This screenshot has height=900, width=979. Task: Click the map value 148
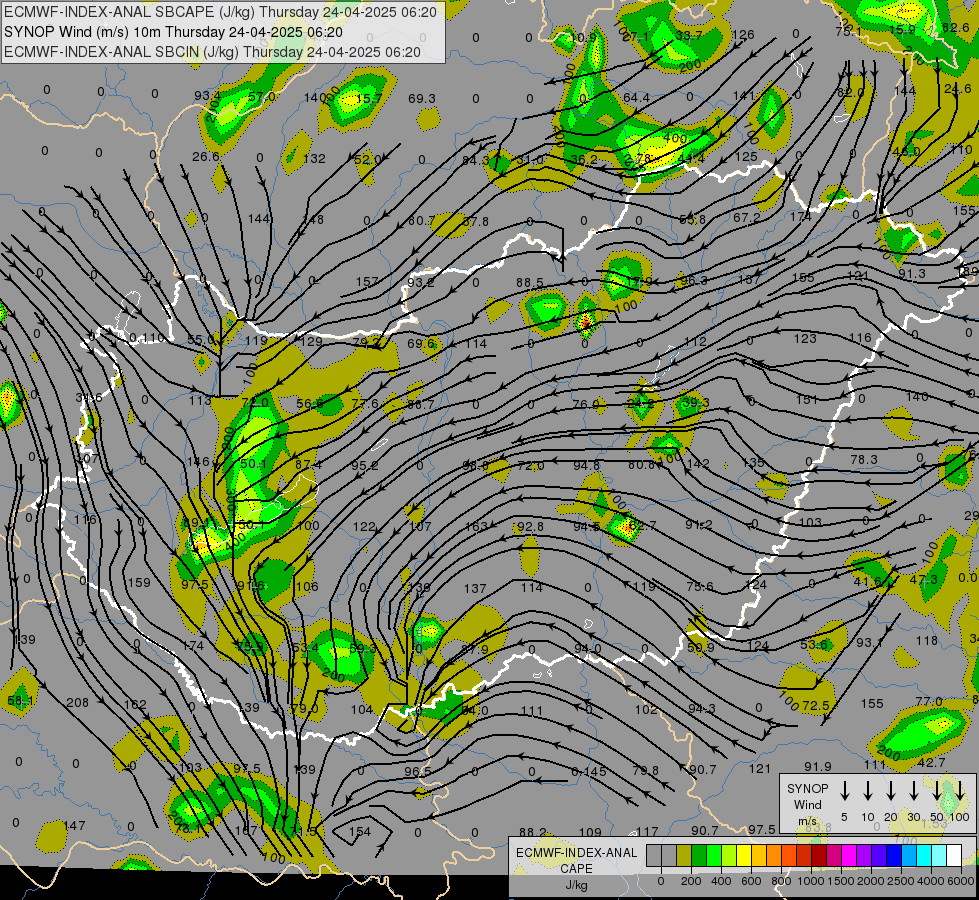pos(313,219)
